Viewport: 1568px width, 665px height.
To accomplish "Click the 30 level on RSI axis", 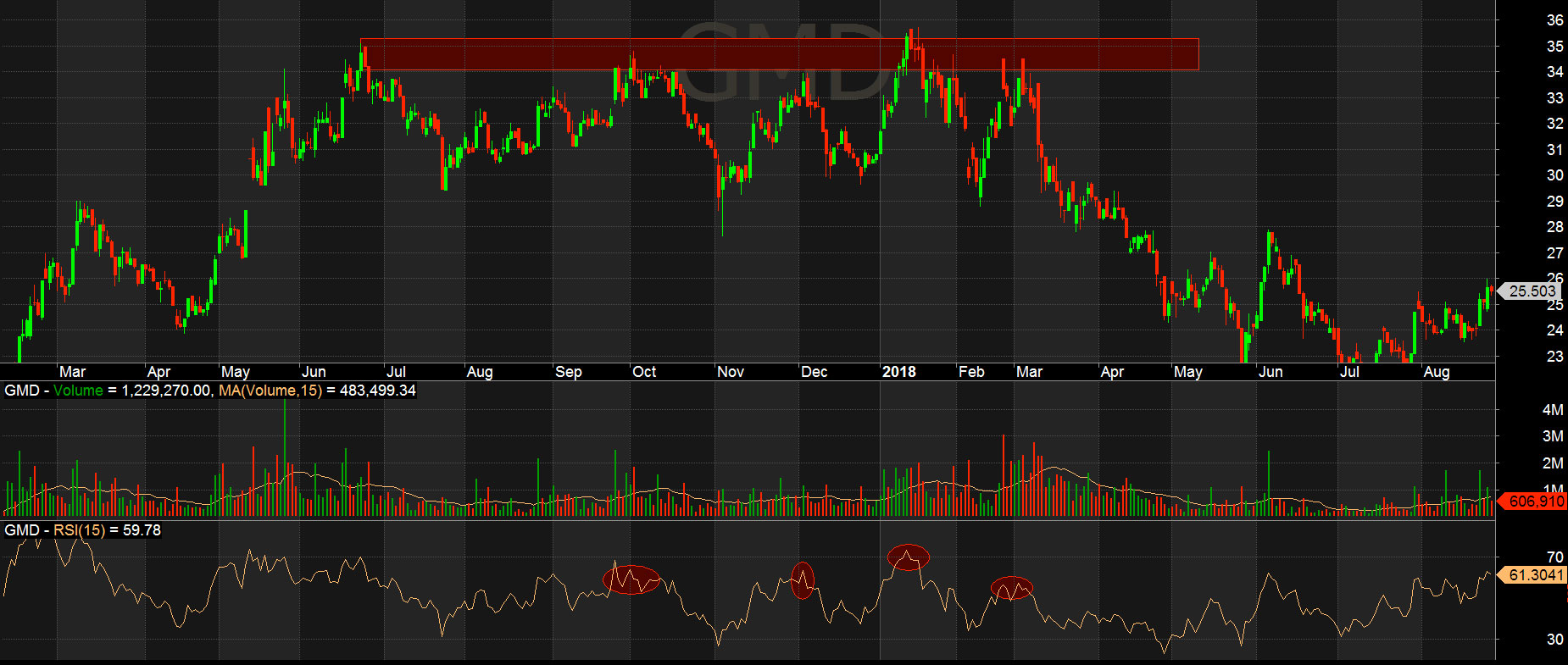I will (x=1554, y=640).
